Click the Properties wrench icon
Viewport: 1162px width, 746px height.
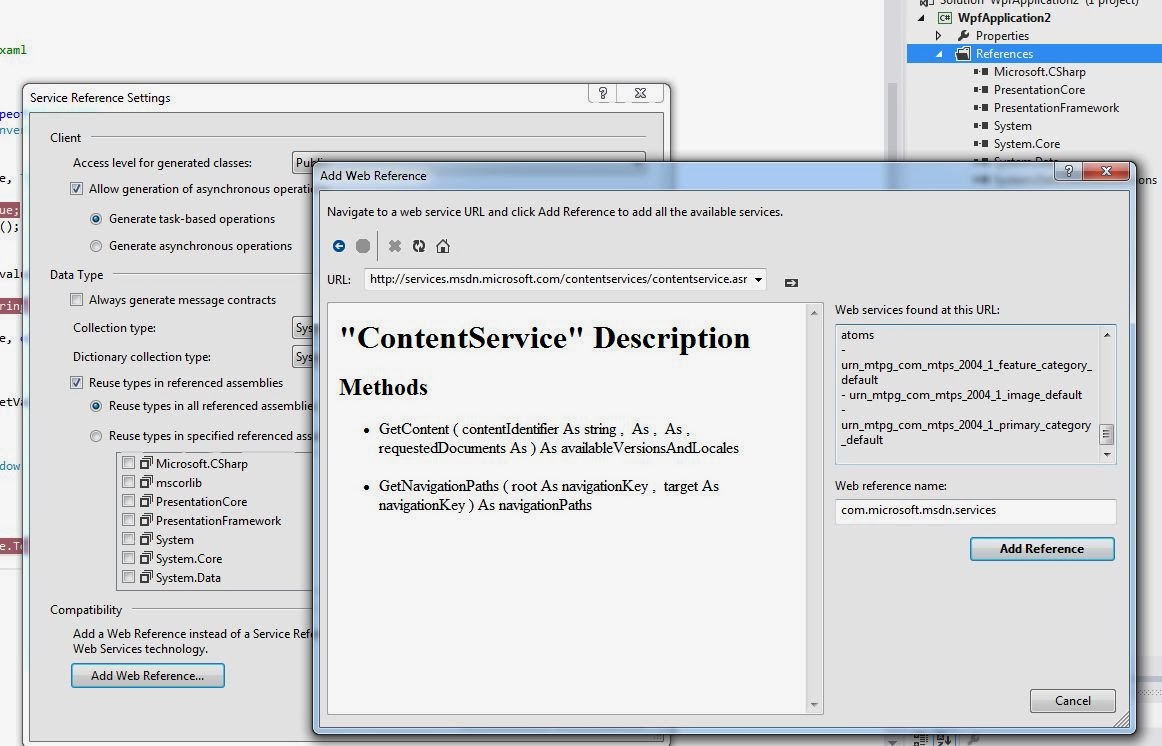pyautogui.click(x=963, y=36)
